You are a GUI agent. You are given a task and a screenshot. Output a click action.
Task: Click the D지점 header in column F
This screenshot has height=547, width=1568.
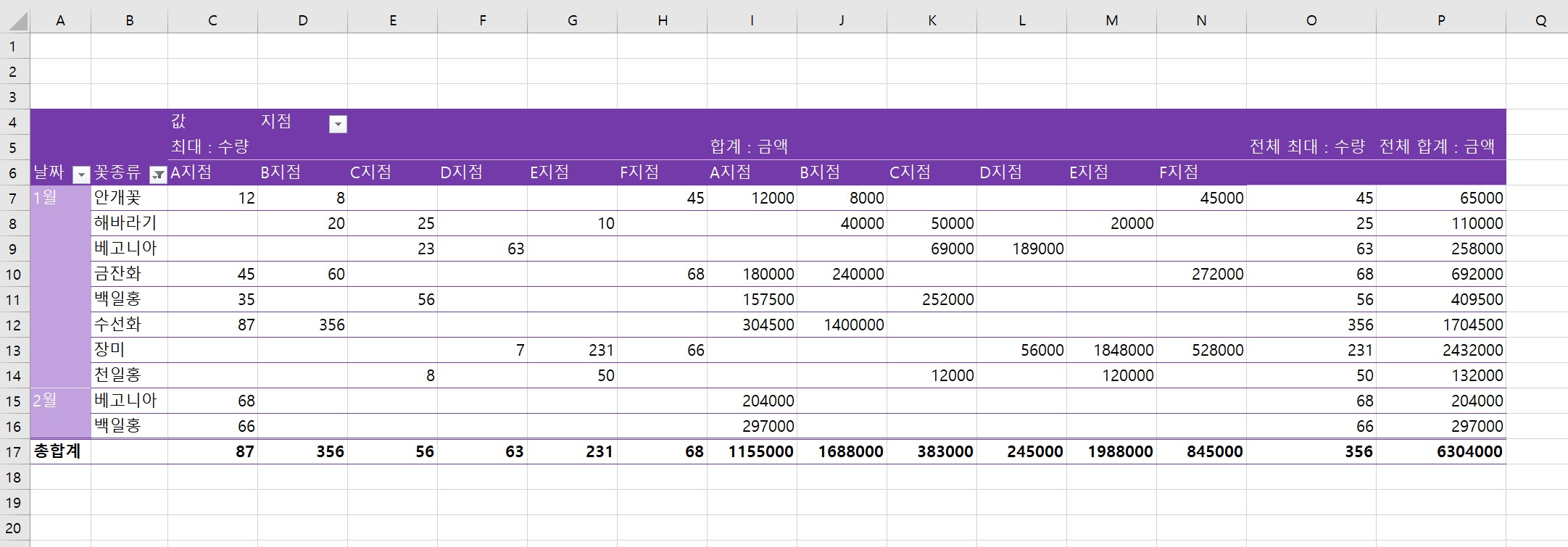click(483, 172)
